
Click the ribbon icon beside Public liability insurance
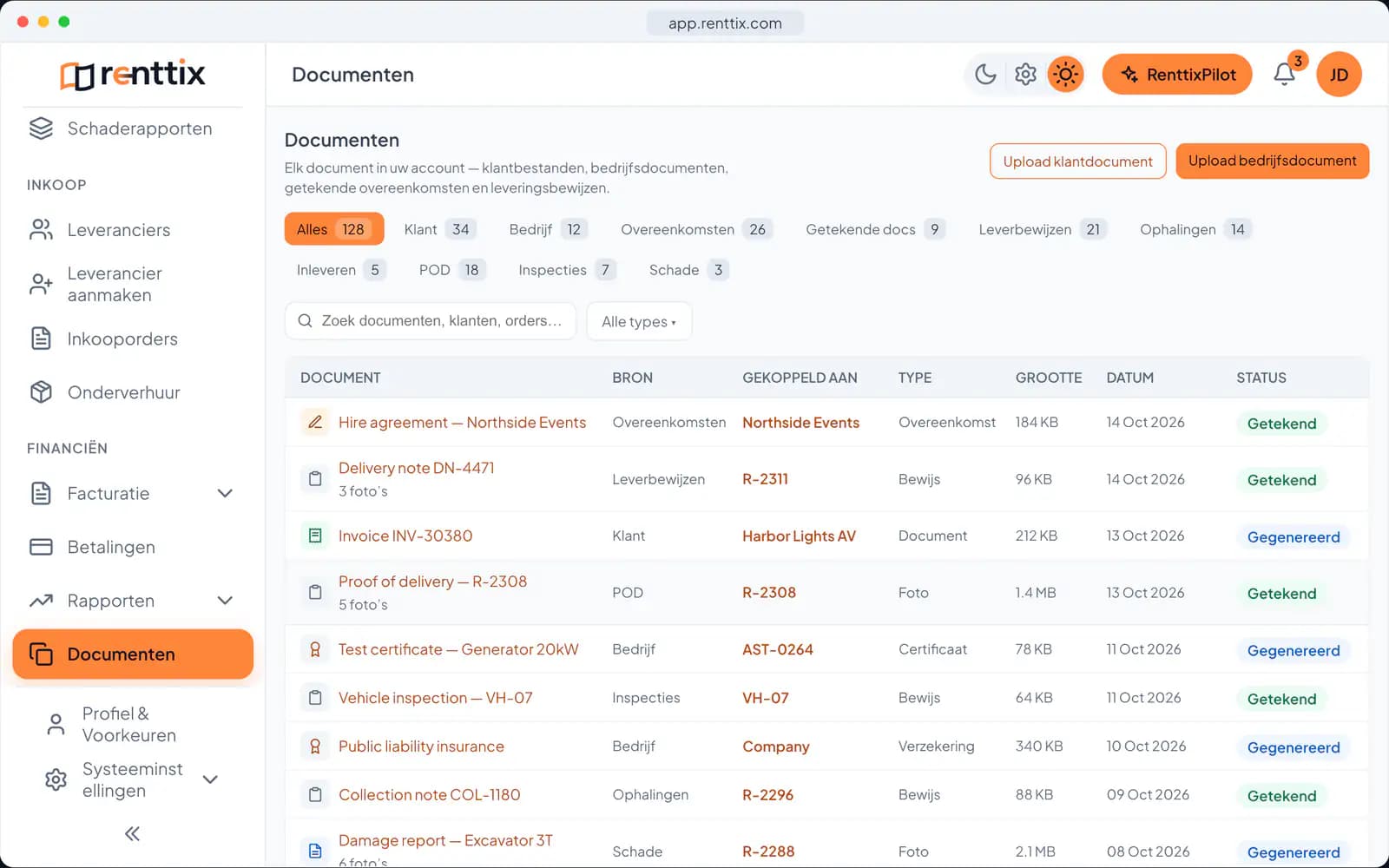pos(315,746)
